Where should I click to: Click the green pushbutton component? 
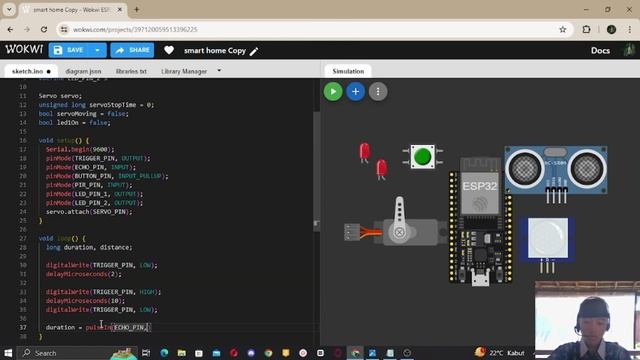coord(422,156)
